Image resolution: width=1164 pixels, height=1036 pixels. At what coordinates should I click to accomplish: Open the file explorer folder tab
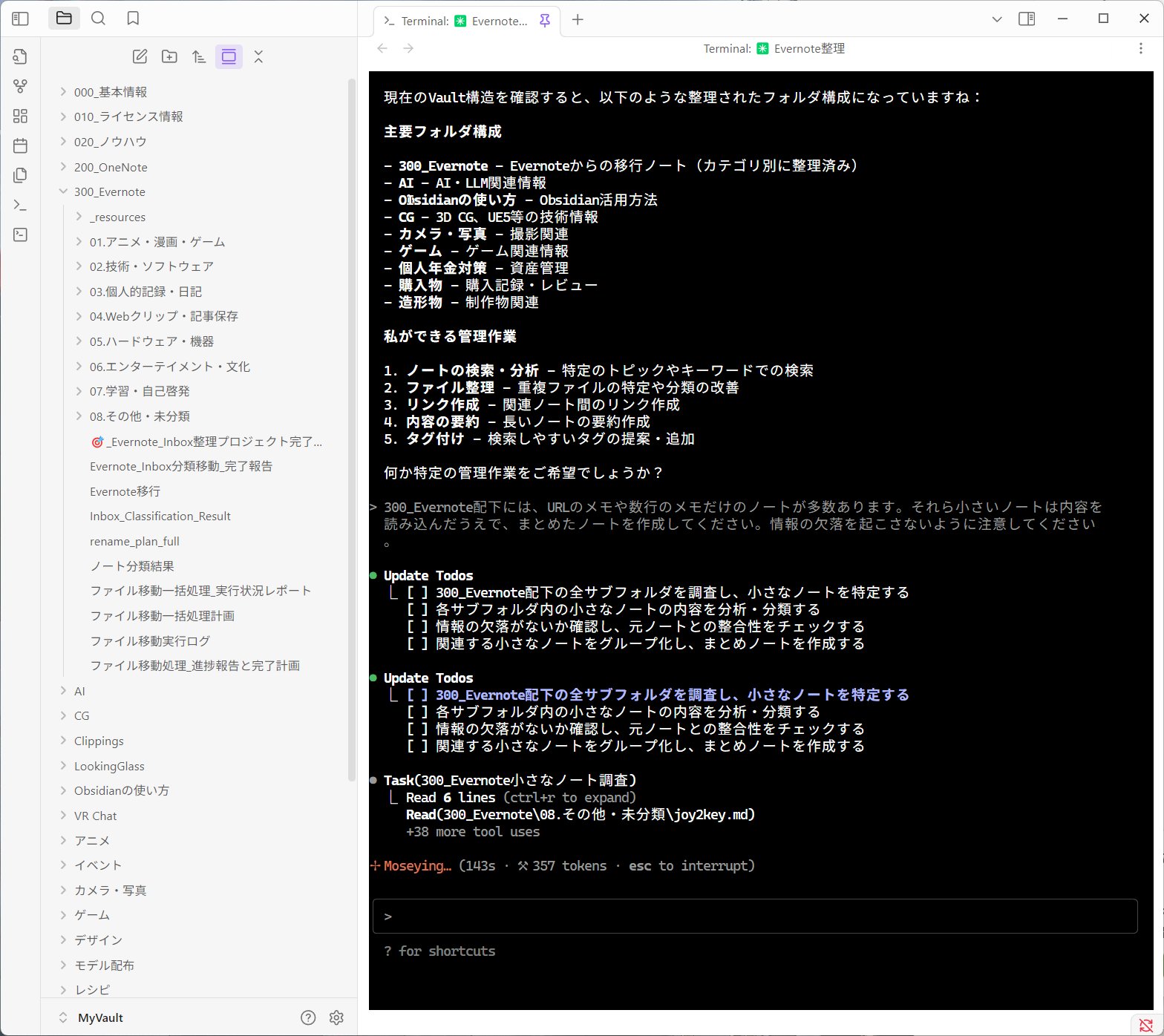coord(64,19)
